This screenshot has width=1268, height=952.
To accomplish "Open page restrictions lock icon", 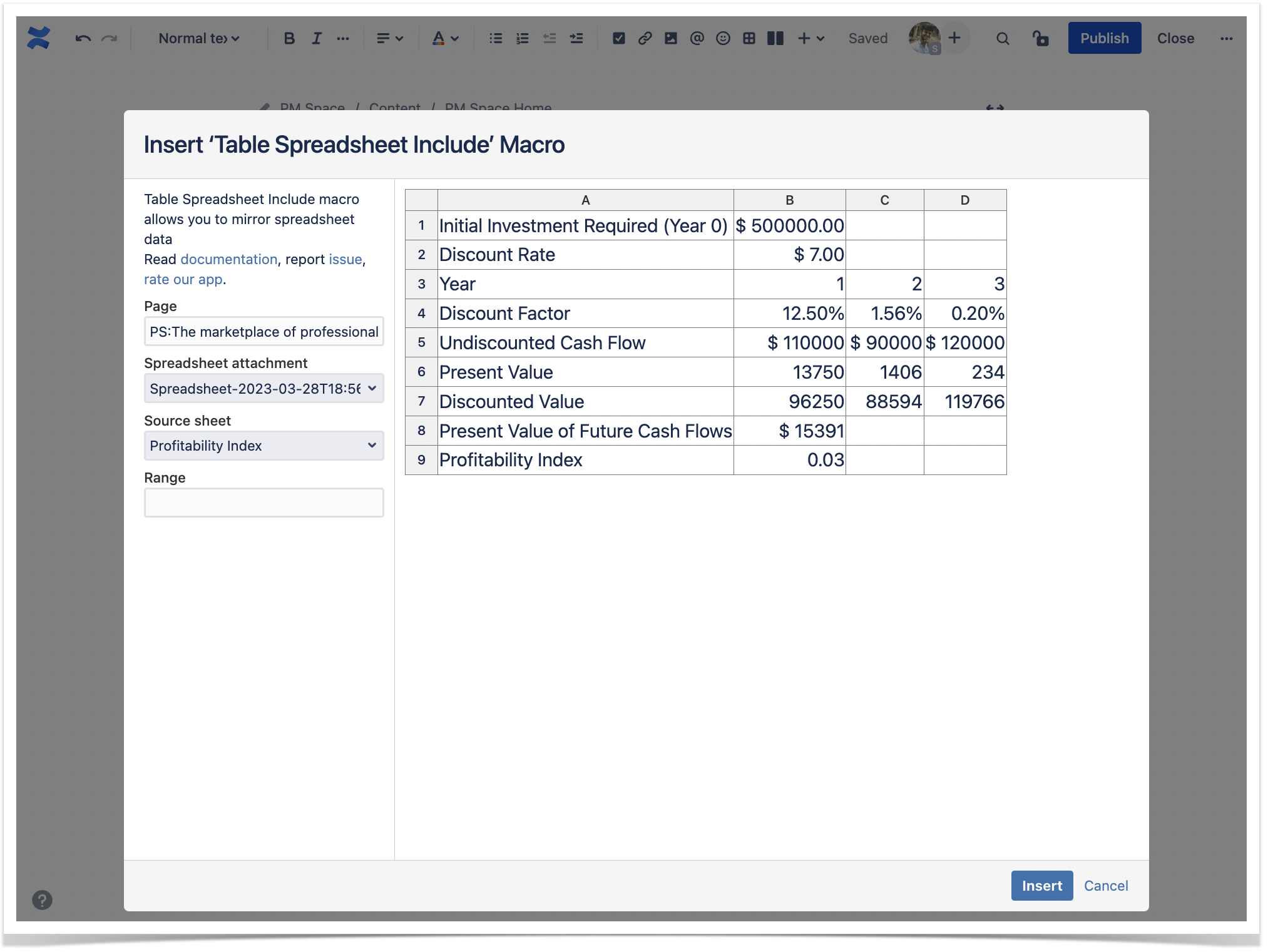I will pyautogui.click(x=1040, y=39).
